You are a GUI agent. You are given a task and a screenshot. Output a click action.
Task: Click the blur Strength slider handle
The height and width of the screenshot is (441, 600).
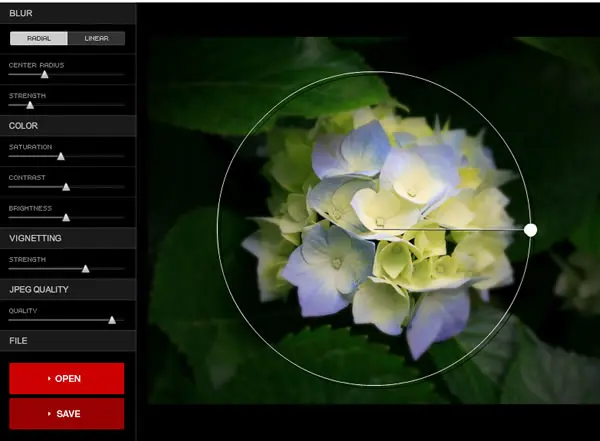30,105
